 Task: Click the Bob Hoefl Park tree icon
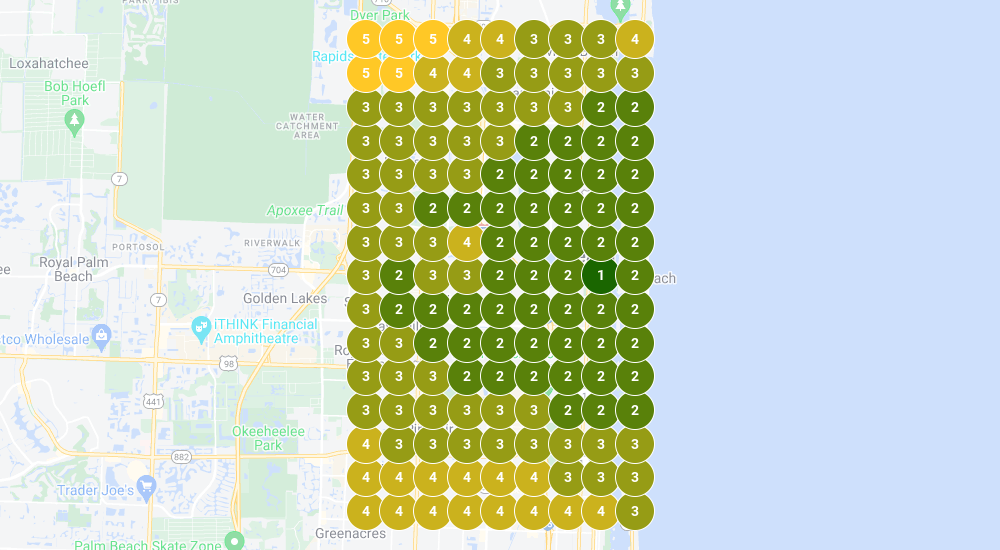pos(74,121)
